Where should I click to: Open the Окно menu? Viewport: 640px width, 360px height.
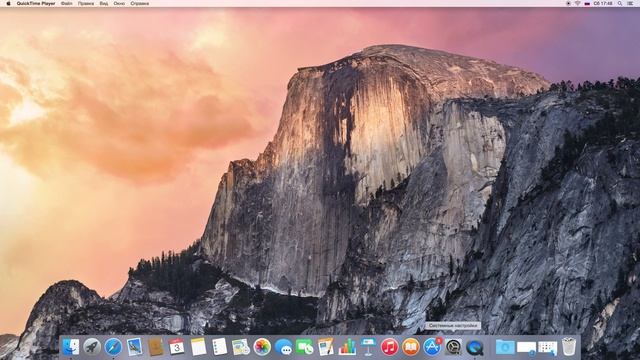(119, 3)
